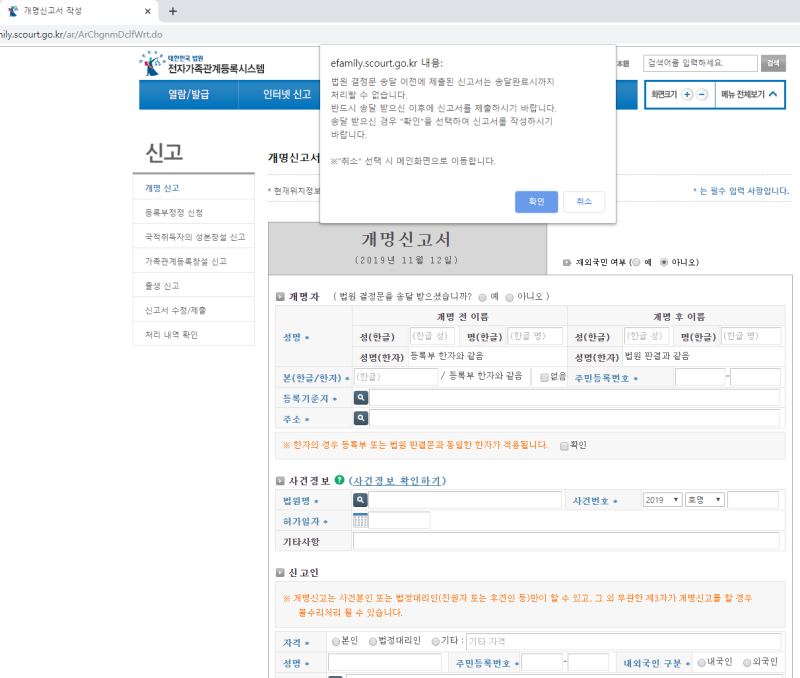The image size is (800, 678).
Task: Click 개명 전 명(한글) input field
Action: 536,336
